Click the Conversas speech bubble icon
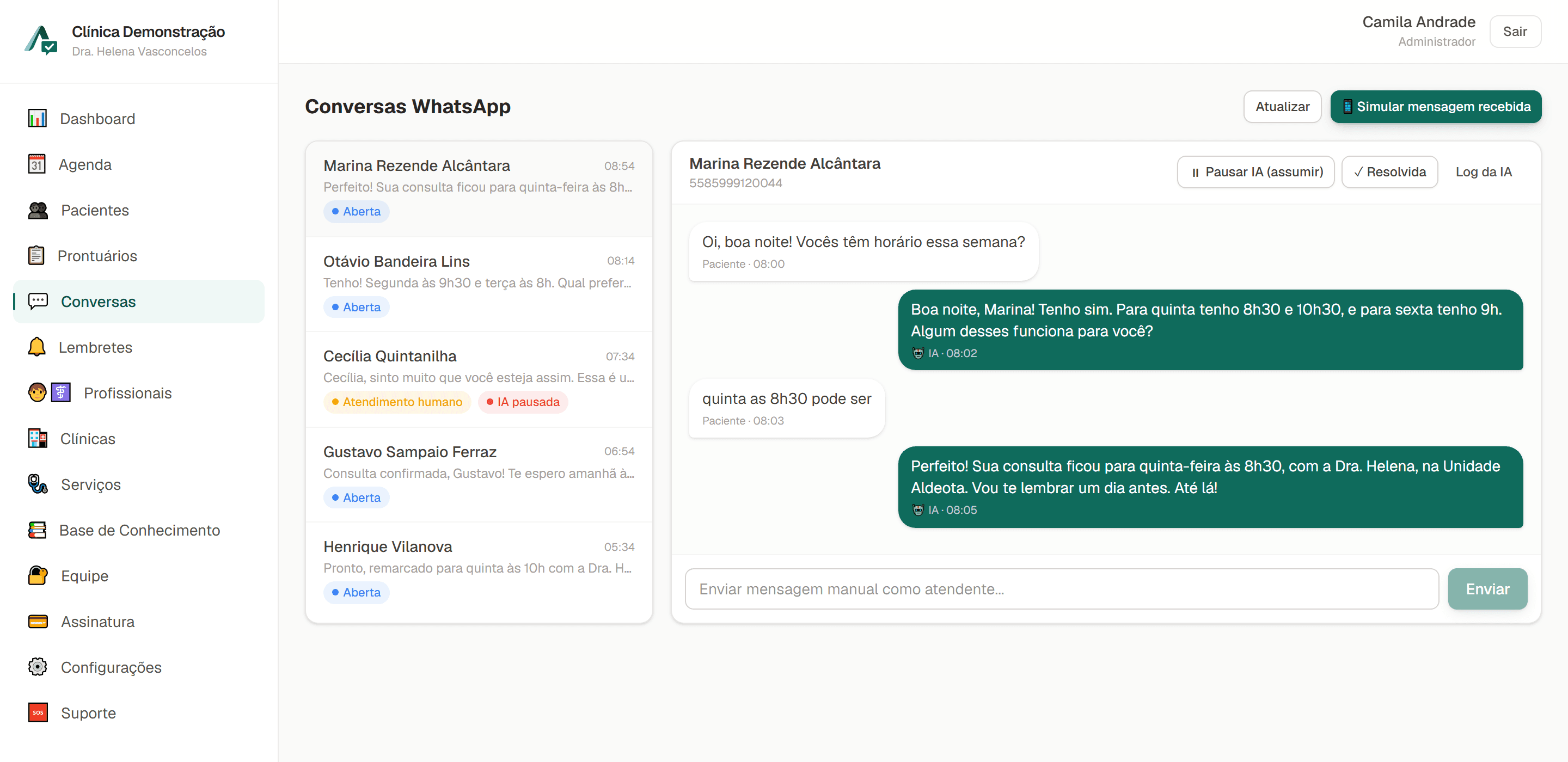Viewport: 1568px width, 762px height. 38,300
